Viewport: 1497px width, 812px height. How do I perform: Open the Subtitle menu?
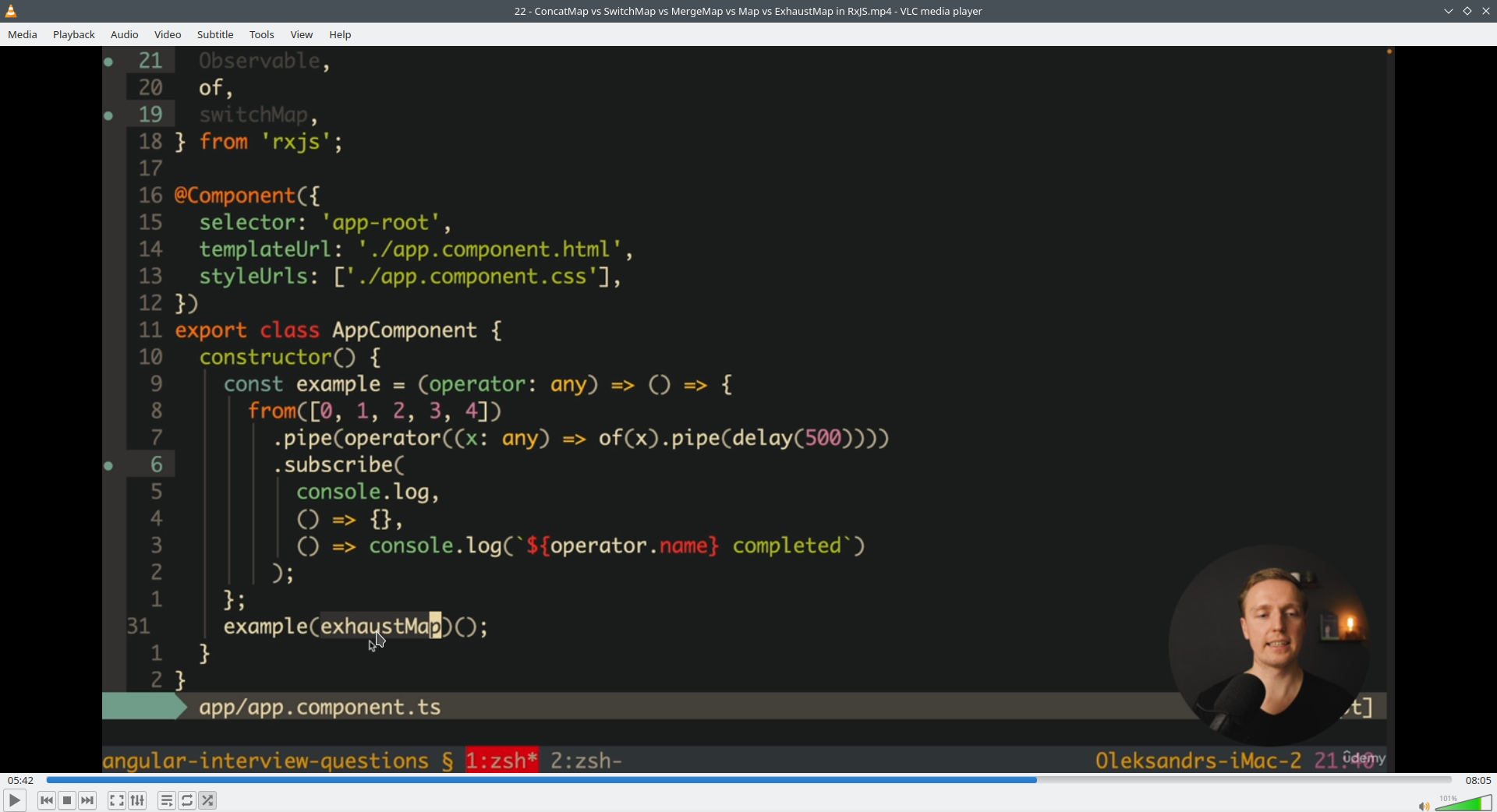[215, 34]
